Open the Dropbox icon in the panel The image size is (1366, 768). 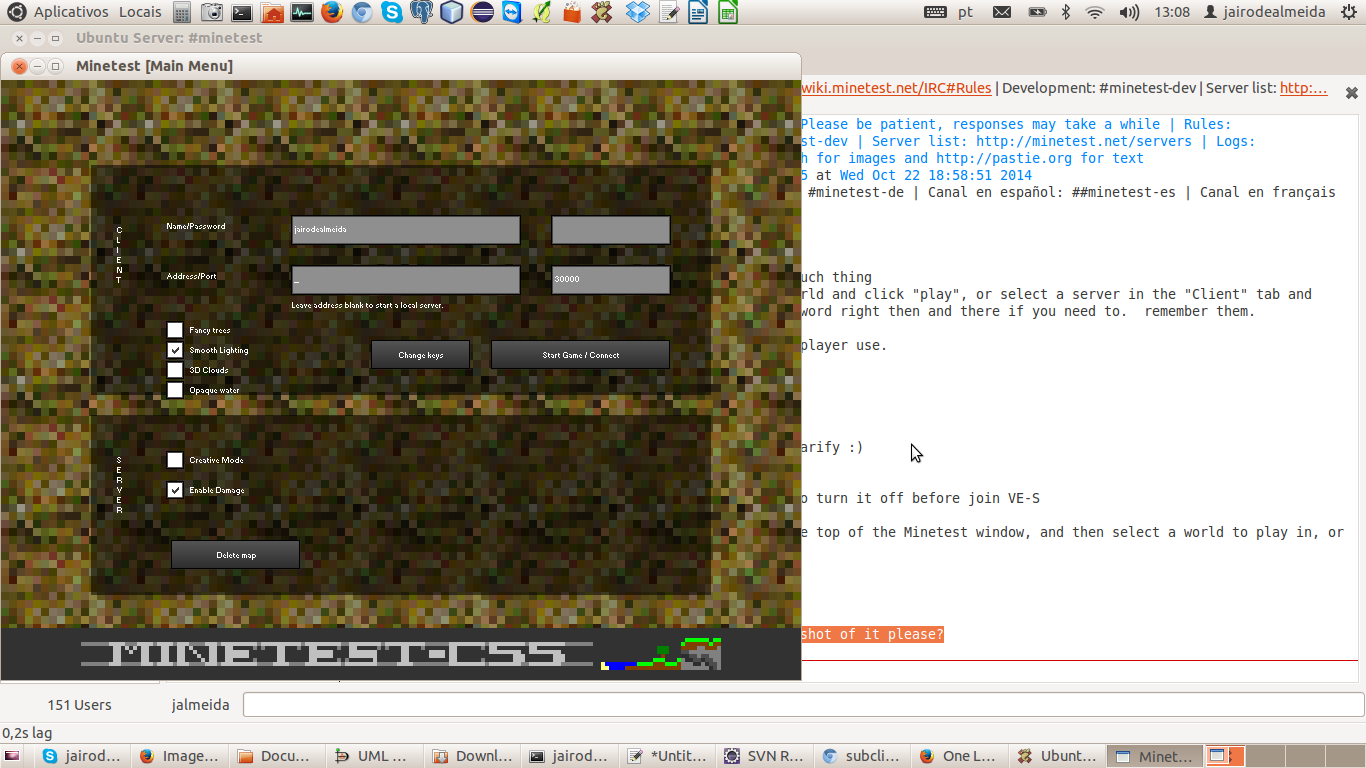coord(637,12)
